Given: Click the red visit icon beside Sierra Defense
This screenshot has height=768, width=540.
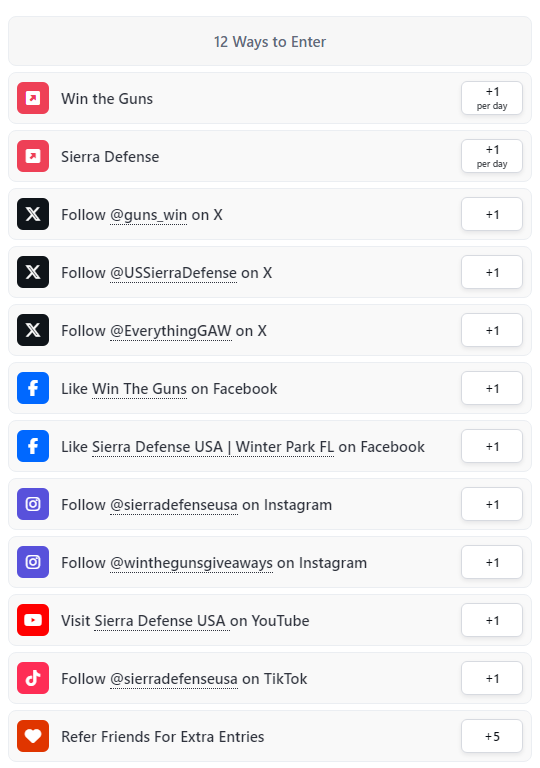Looking at the screenshot, I should [x=33, y=156].
